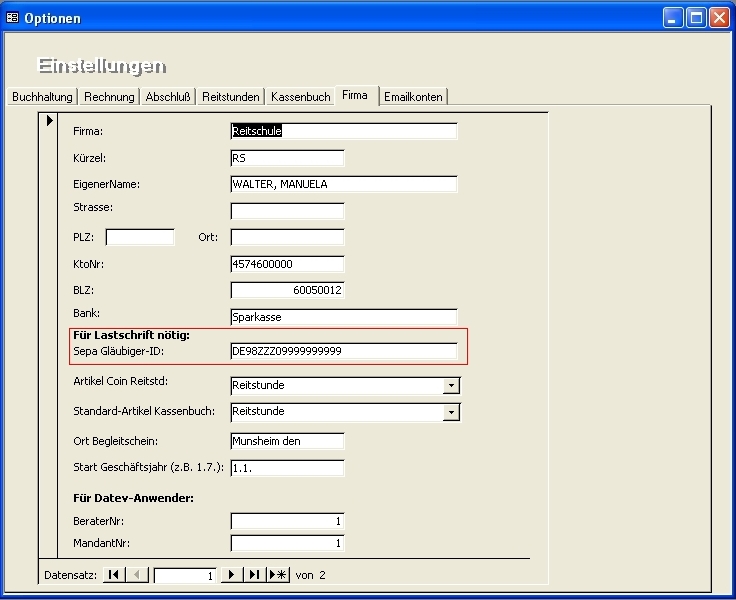
Task: Click the 'Einstellungen' title text
Action: click(102, 66)
